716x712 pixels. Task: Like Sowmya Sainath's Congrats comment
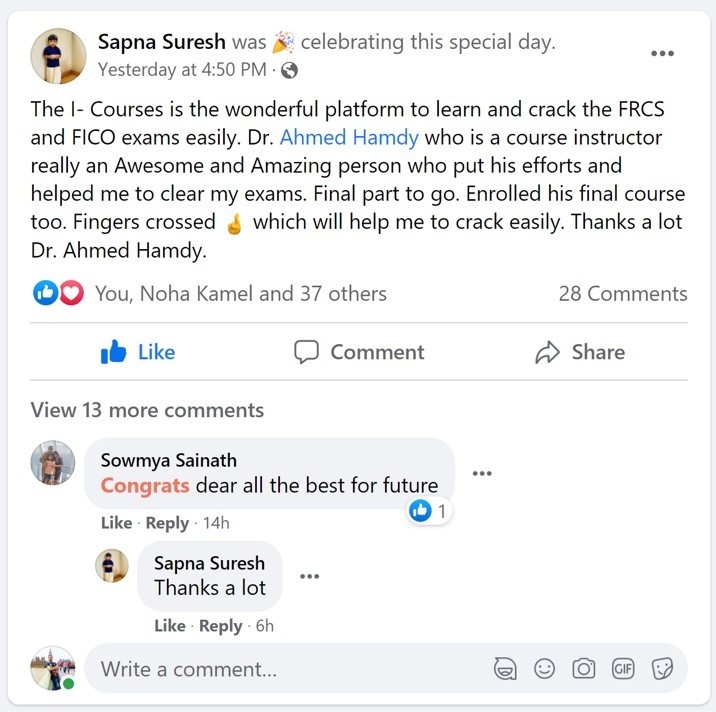coord(116,523)
